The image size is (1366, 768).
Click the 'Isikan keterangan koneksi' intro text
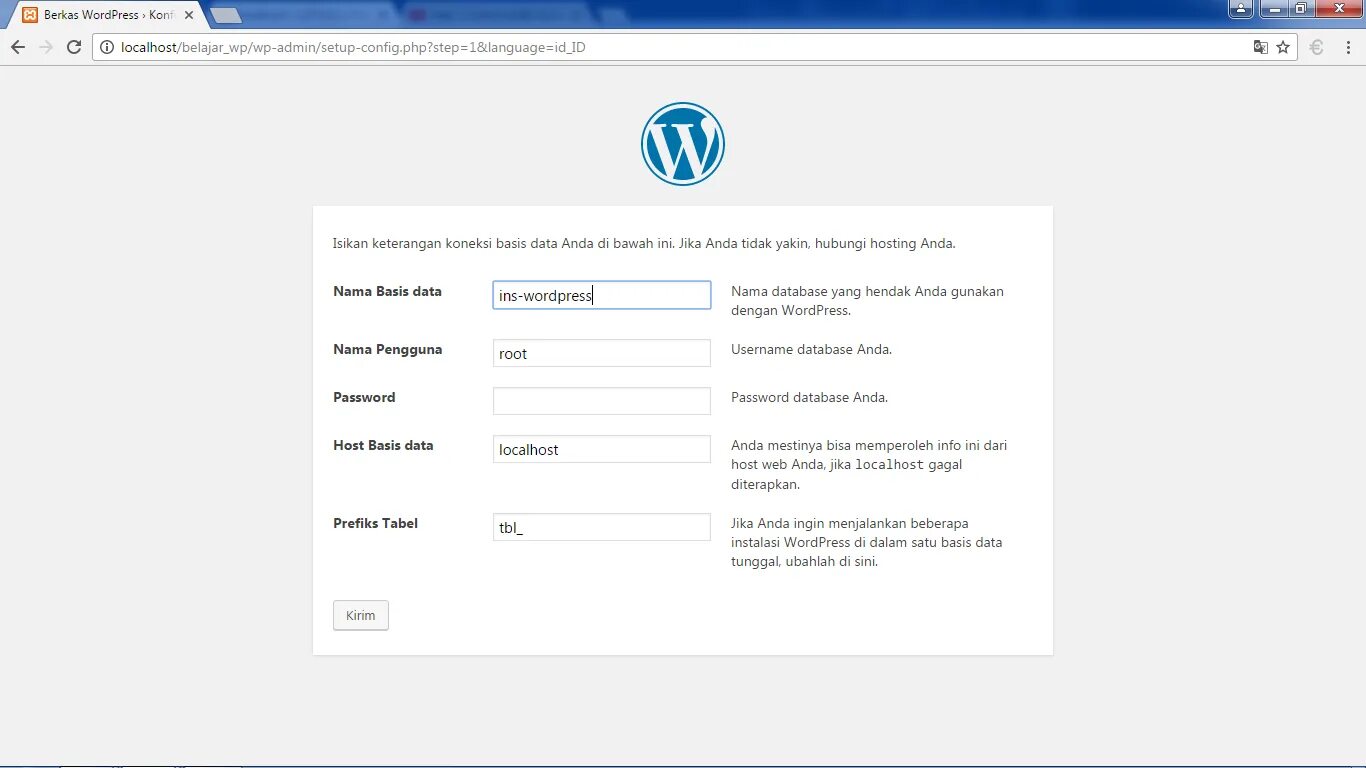tap(644, 243)
